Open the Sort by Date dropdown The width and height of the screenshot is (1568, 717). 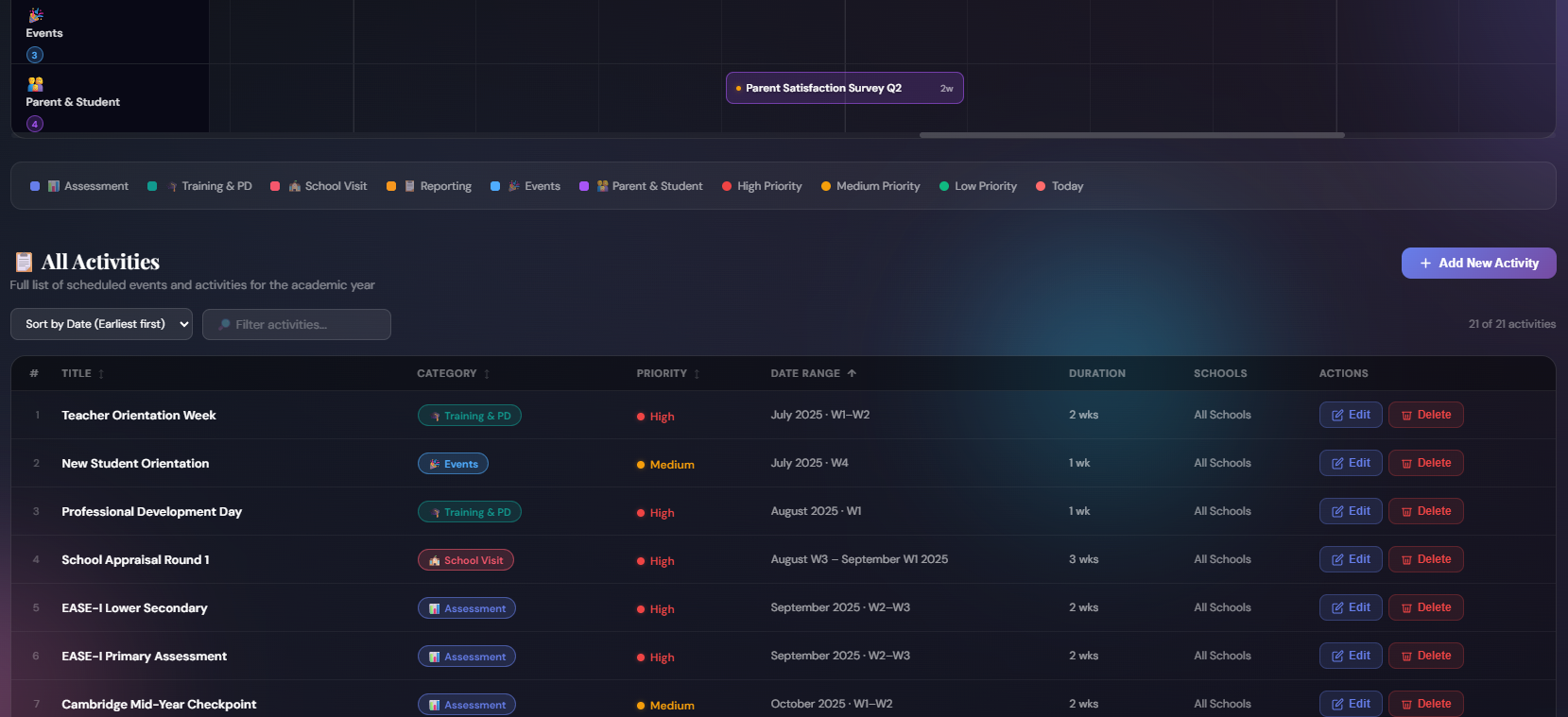tap(101, 324)
